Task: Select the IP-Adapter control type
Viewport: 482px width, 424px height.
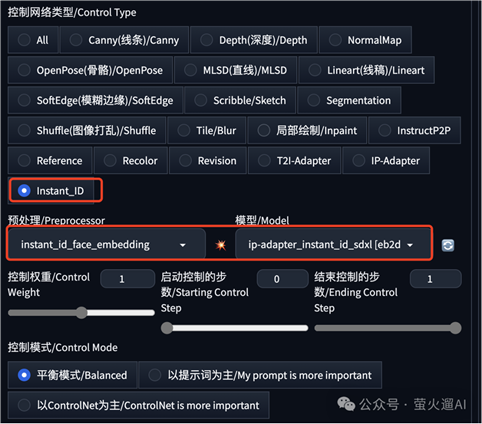Action: [386, 161]
